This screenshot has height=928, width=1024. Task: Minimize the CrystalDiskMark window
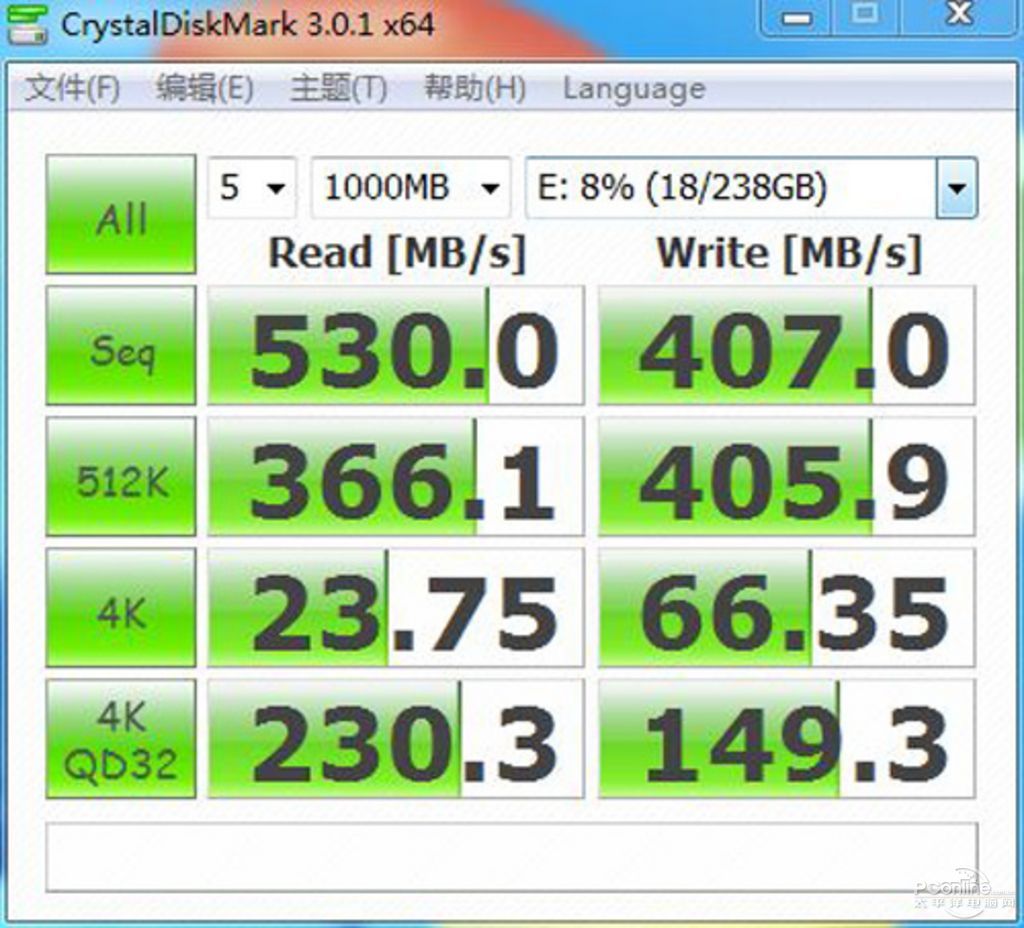796,17
